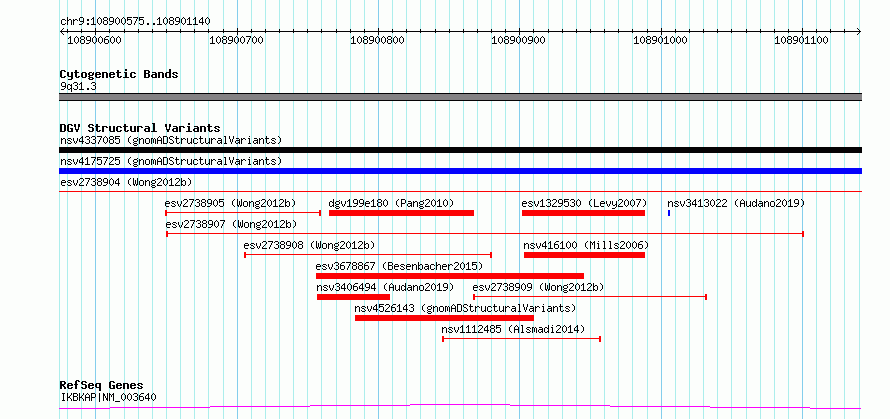This screenshot has width=890, height=419.
Task: Click ruler position 108901000
Action: pyautogui.click(x=661, y=40)
